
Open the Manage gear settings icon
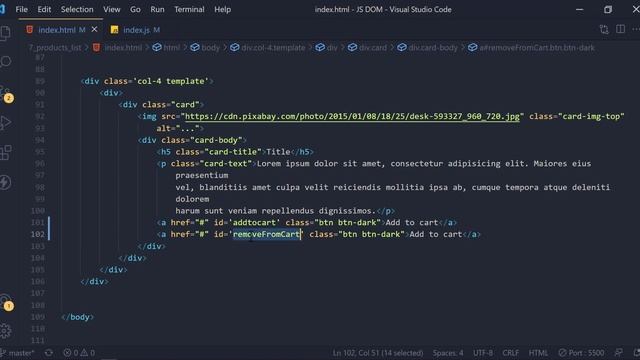point(5,331)
